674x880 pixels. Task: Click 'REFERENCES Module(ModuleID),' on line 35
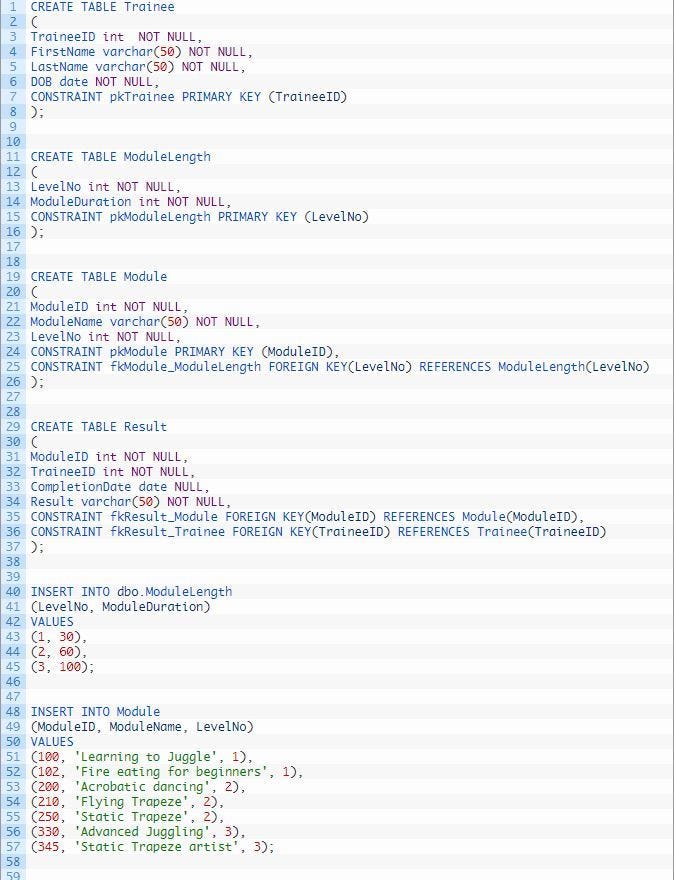click(x=484, y=517)
